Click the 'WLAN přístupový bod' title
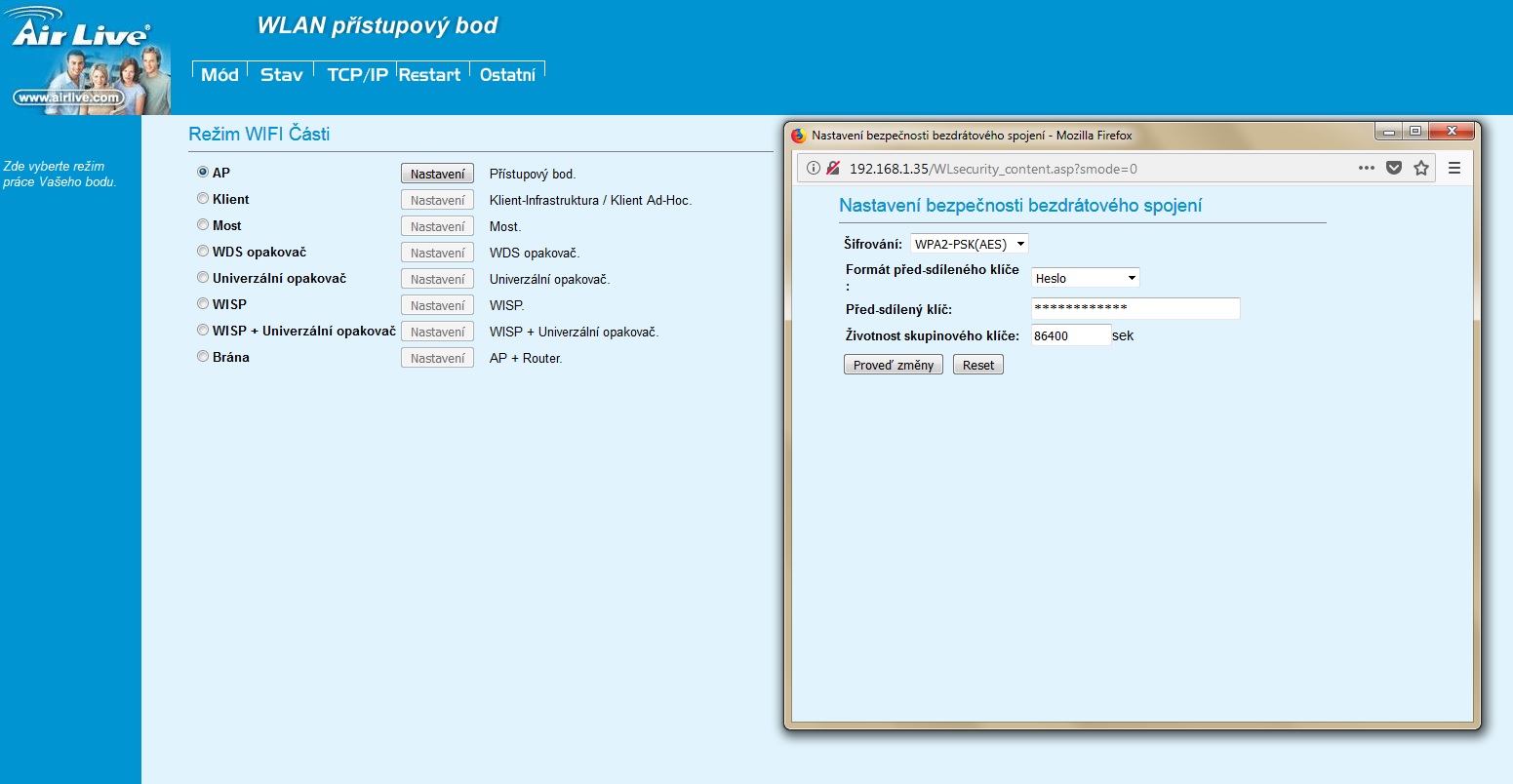The width and height of the screenshot is (1513, 784). [378, 26]
